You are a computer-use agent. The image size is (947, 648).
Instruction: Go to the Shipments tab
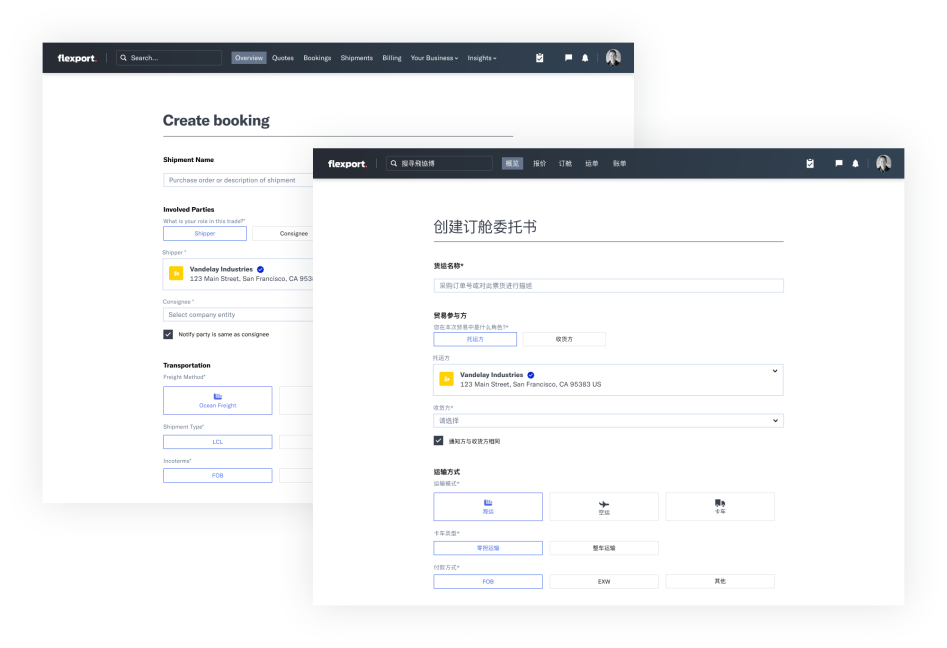356,58
